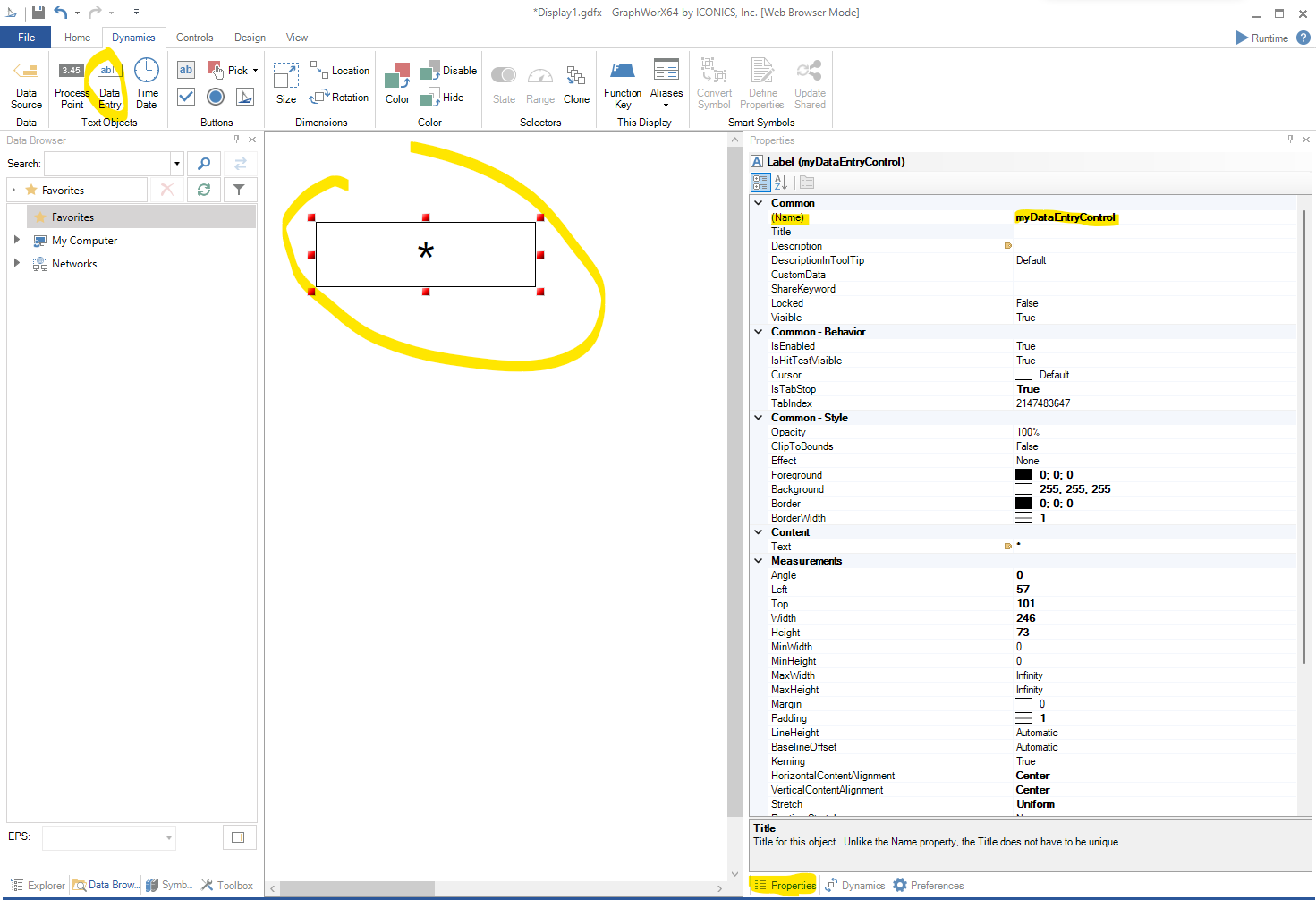Open the help question mark icon
The width and height of the screenshot is (1316, 900).
(x=1303, y=38)
